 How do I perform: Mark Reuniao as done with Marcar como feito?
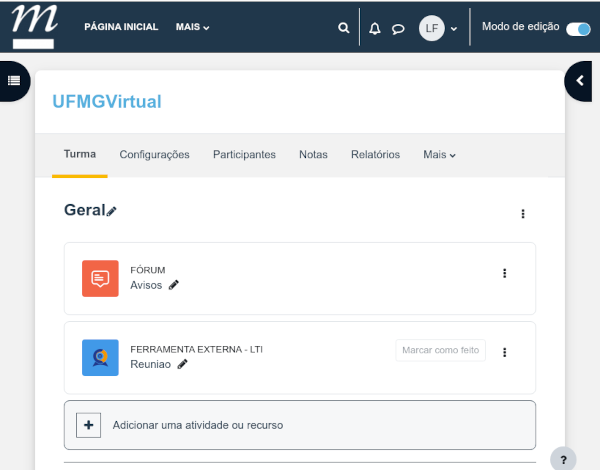440,350
